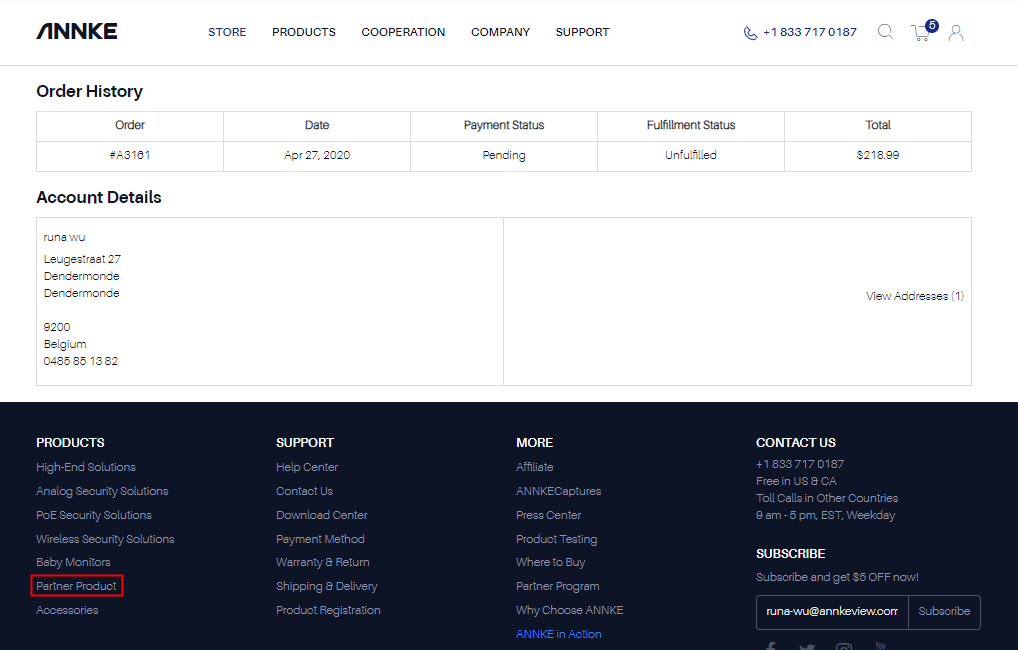This screenshot has width=1018, height=650.
Task: Click the user account icon
Action: 956,32
